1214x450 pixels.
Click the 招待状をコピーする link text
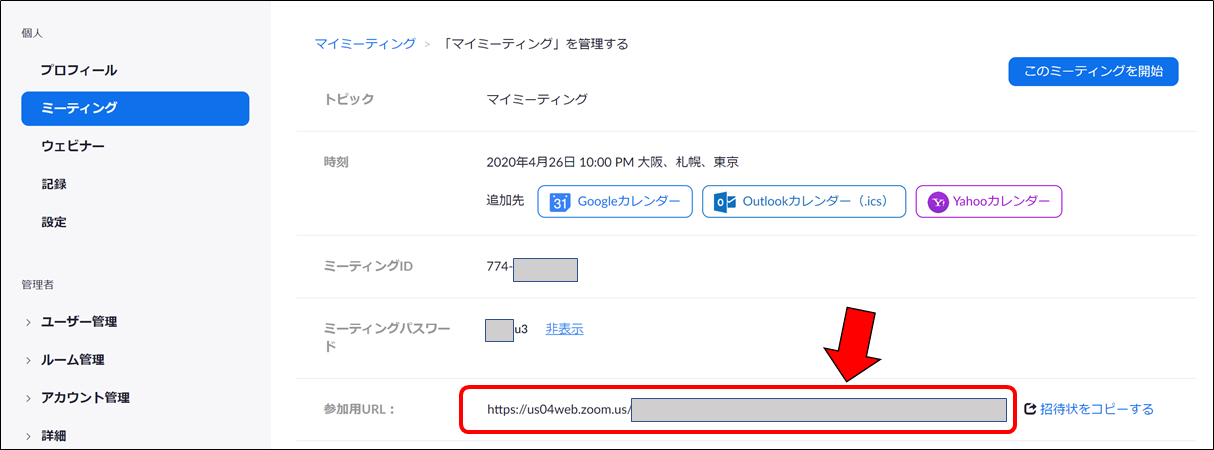(x=1097, y=409)
